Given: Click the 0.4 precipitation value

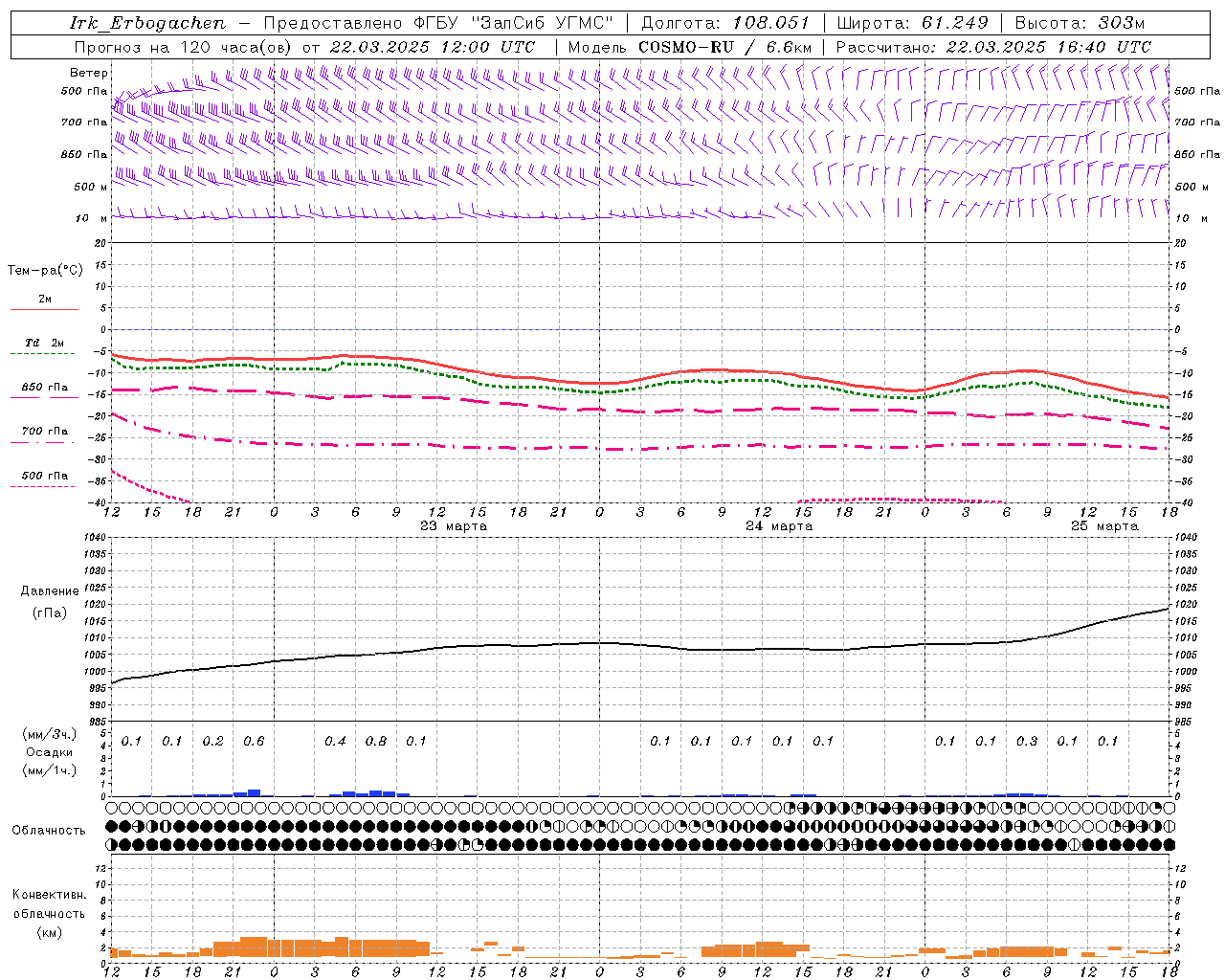Looking at the screenshot, I should click(x=335, y=741).
